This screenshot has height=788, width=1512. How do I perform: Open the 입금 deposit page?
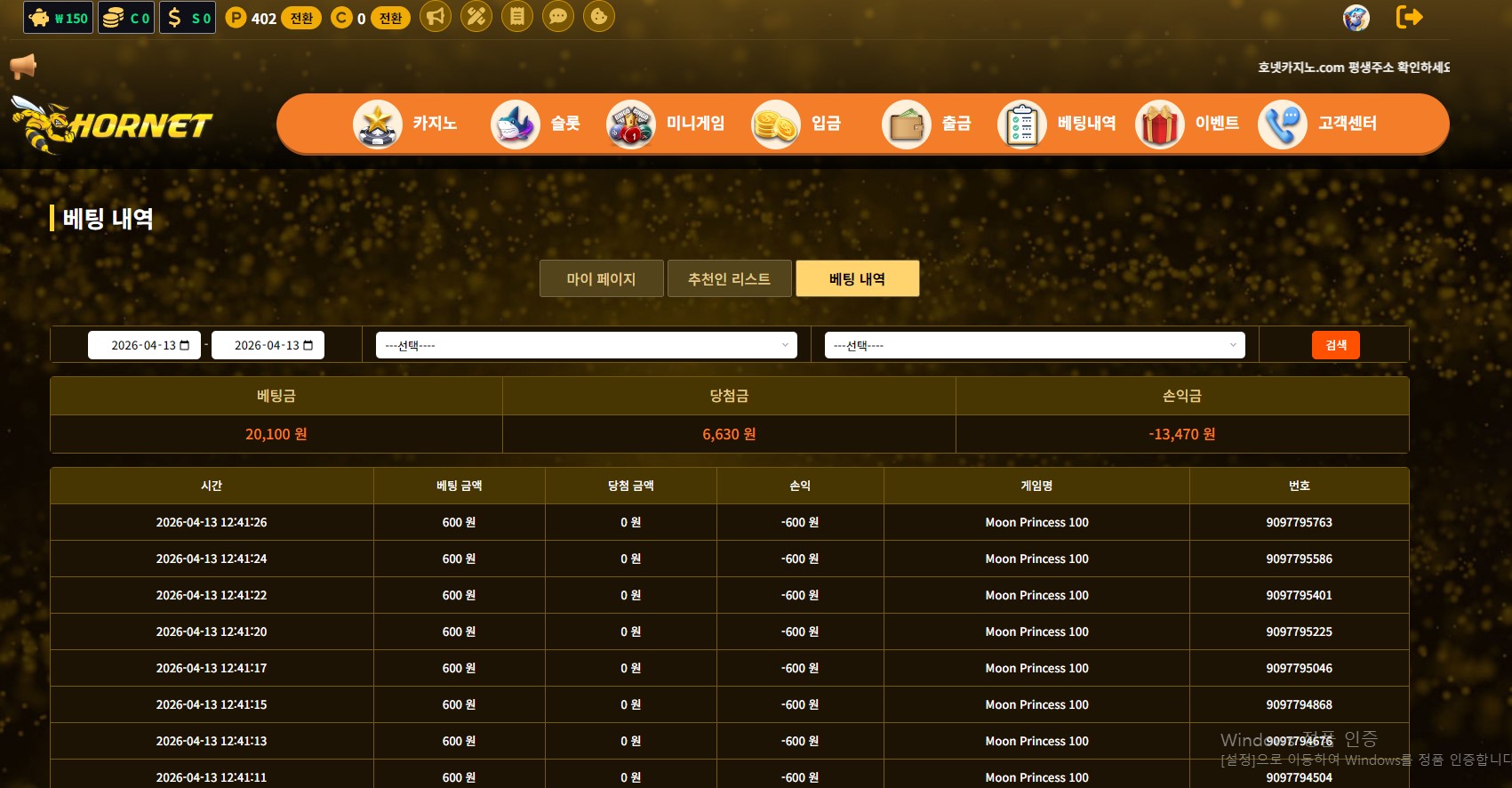797,124
